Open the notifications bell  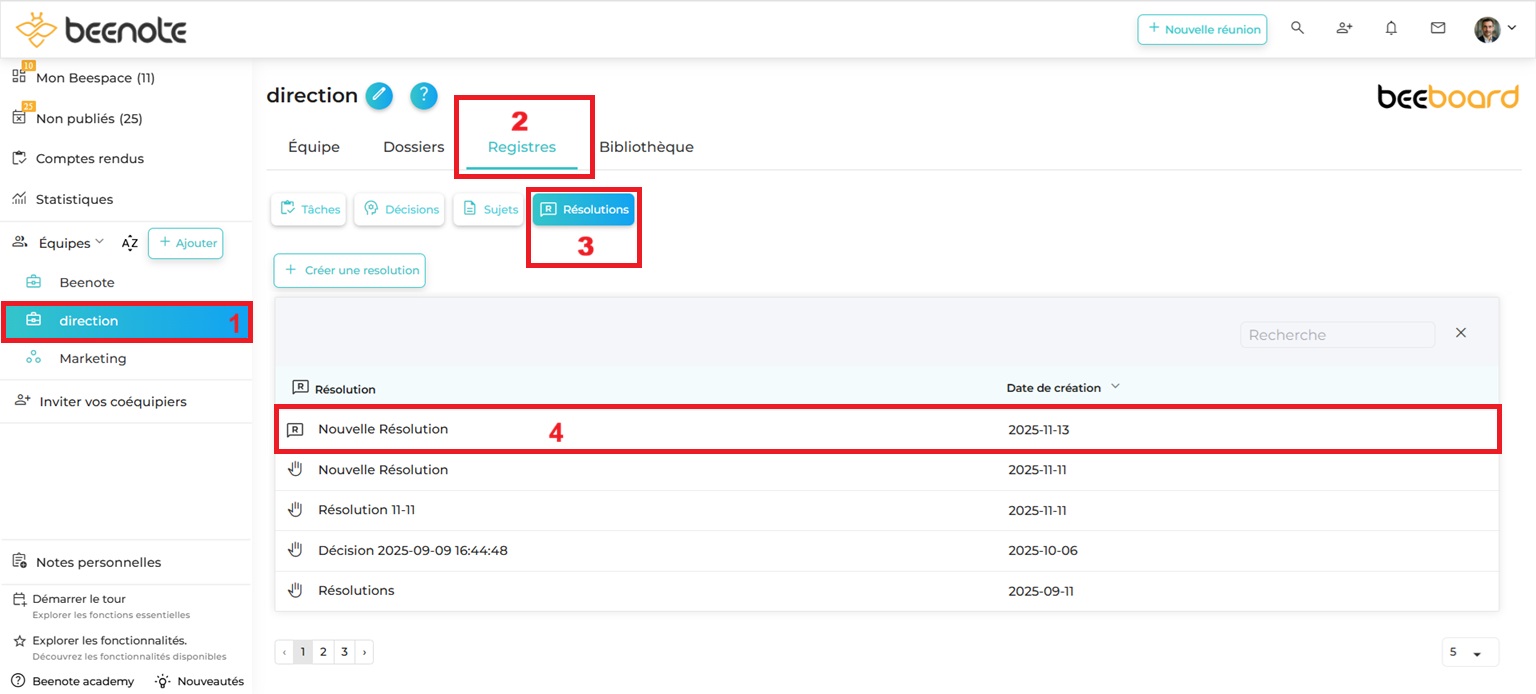[1391, 29]
